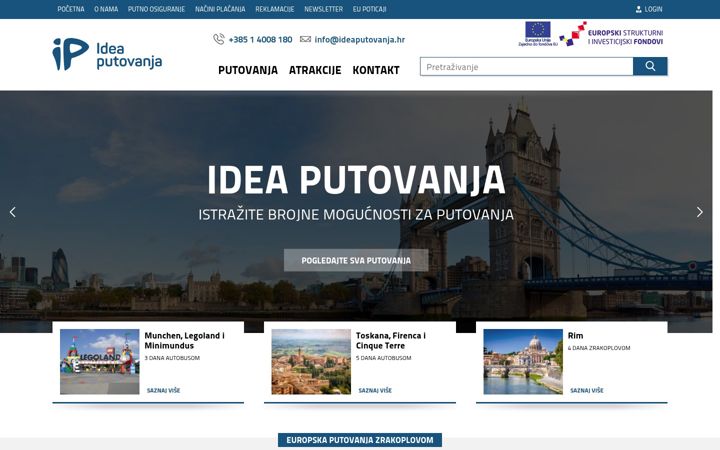Open NAČINI PLAĆANJA in the top menu

[220, 9]
